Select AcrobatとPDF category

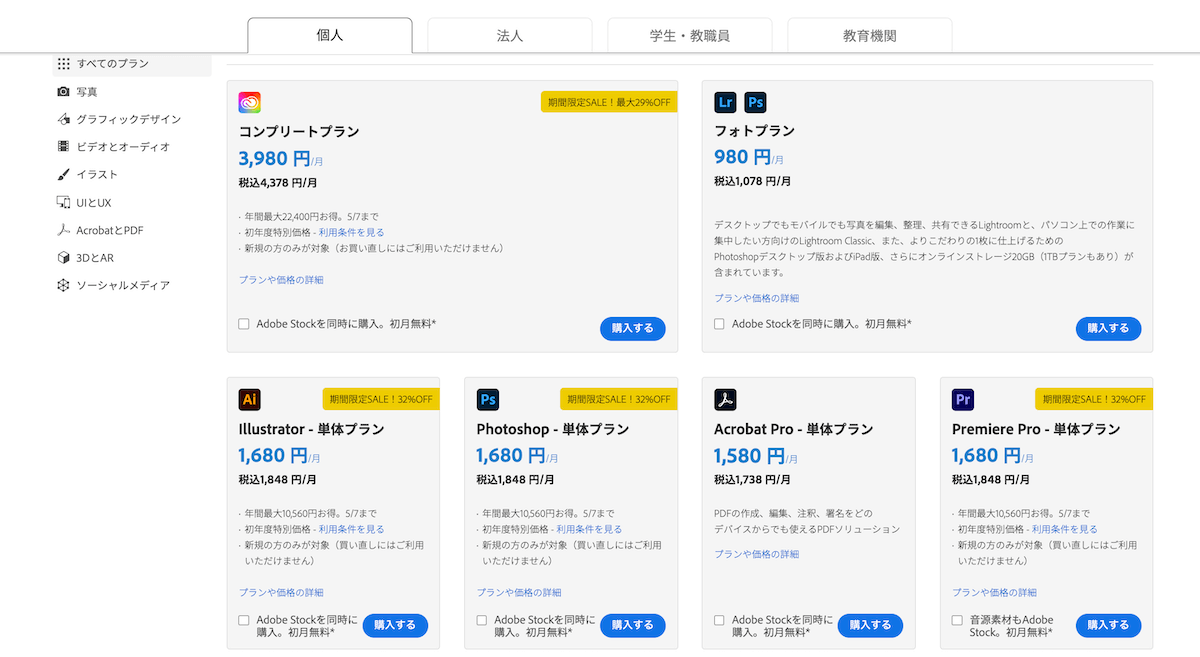tap(110, 230)
